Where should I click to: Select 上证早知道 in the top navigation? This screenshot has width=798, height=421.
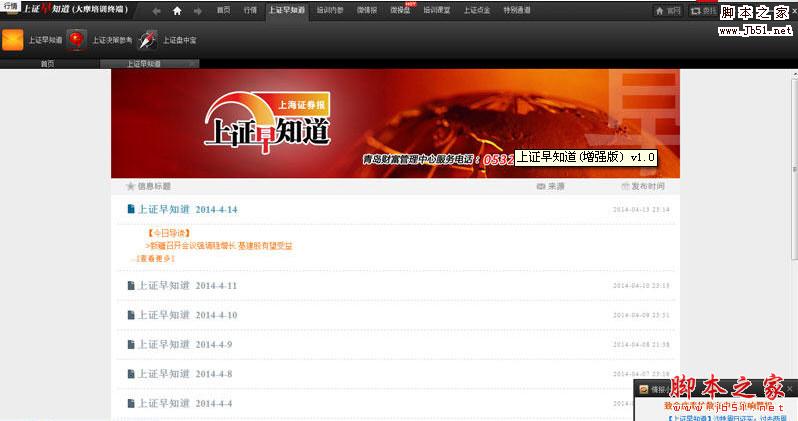tap(287, 10)
